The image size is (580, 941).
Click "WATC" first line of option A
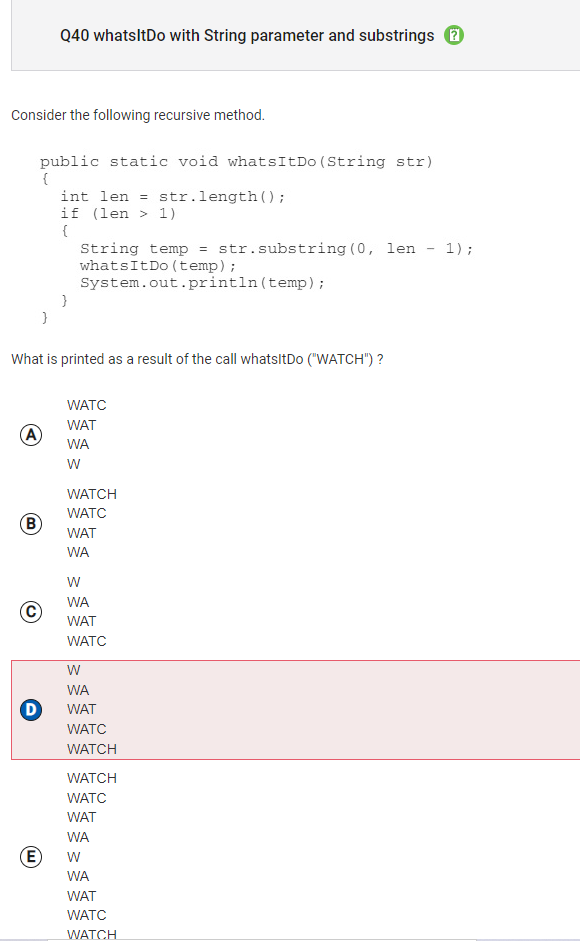pyautogui.click(x=86, y=405)
